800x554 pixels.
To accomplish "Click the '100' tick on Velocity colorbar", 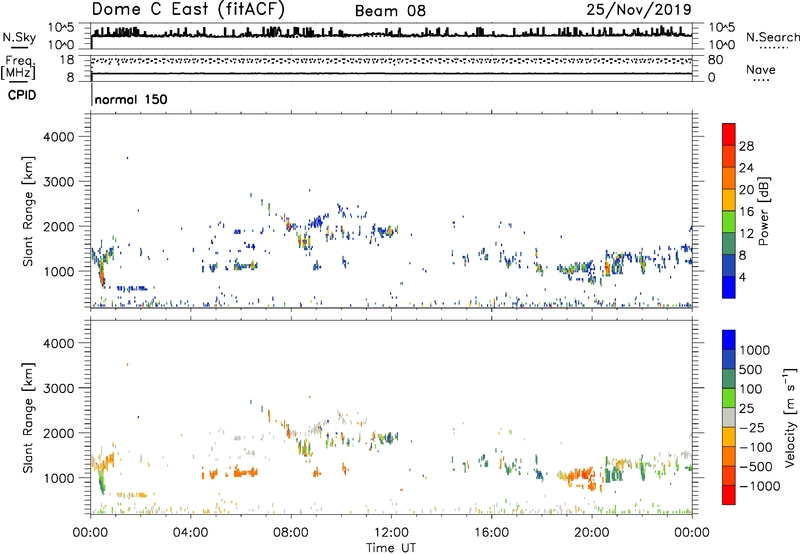I will [x=751, y=389].
